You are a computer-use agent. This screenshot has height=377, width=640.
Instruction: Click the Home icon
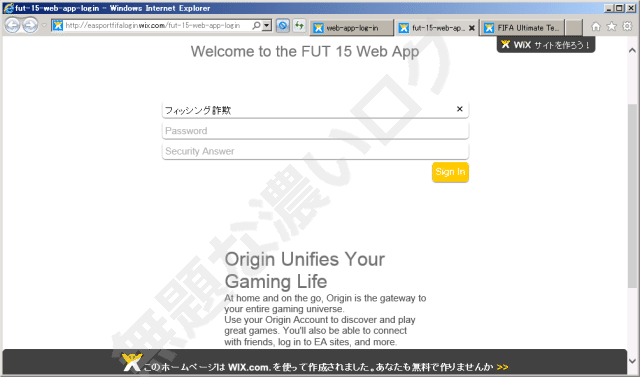tap(596, 27)
